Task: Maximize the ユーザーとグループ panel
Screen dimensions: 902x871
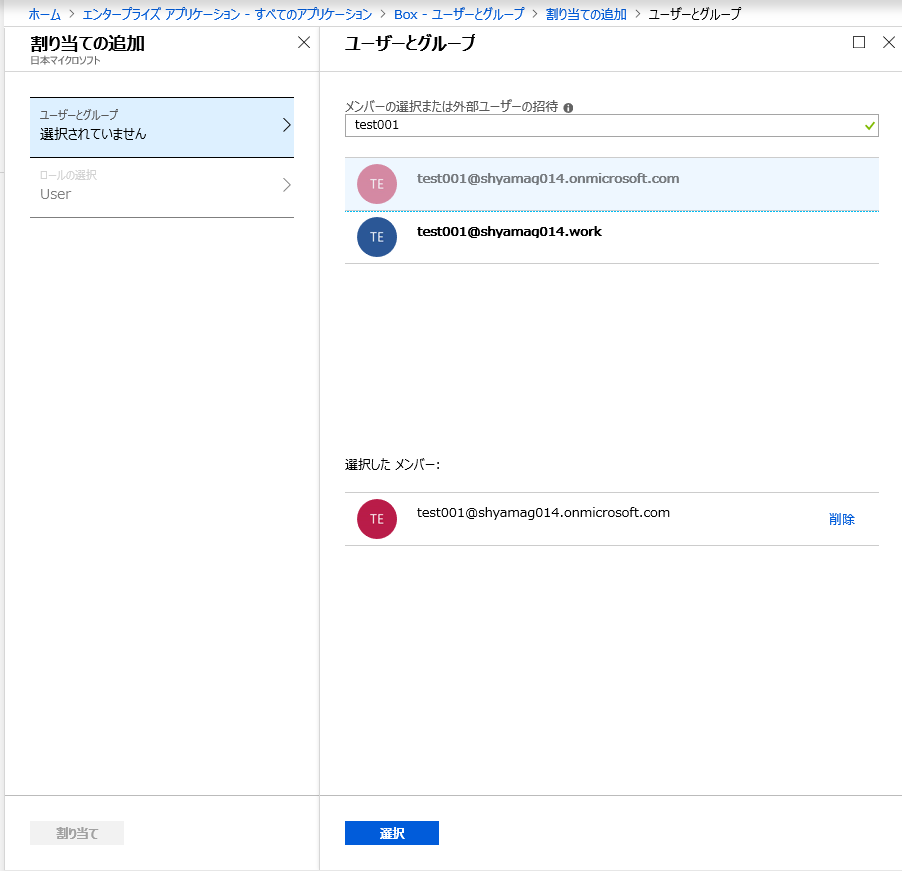Action: (859, 42)
